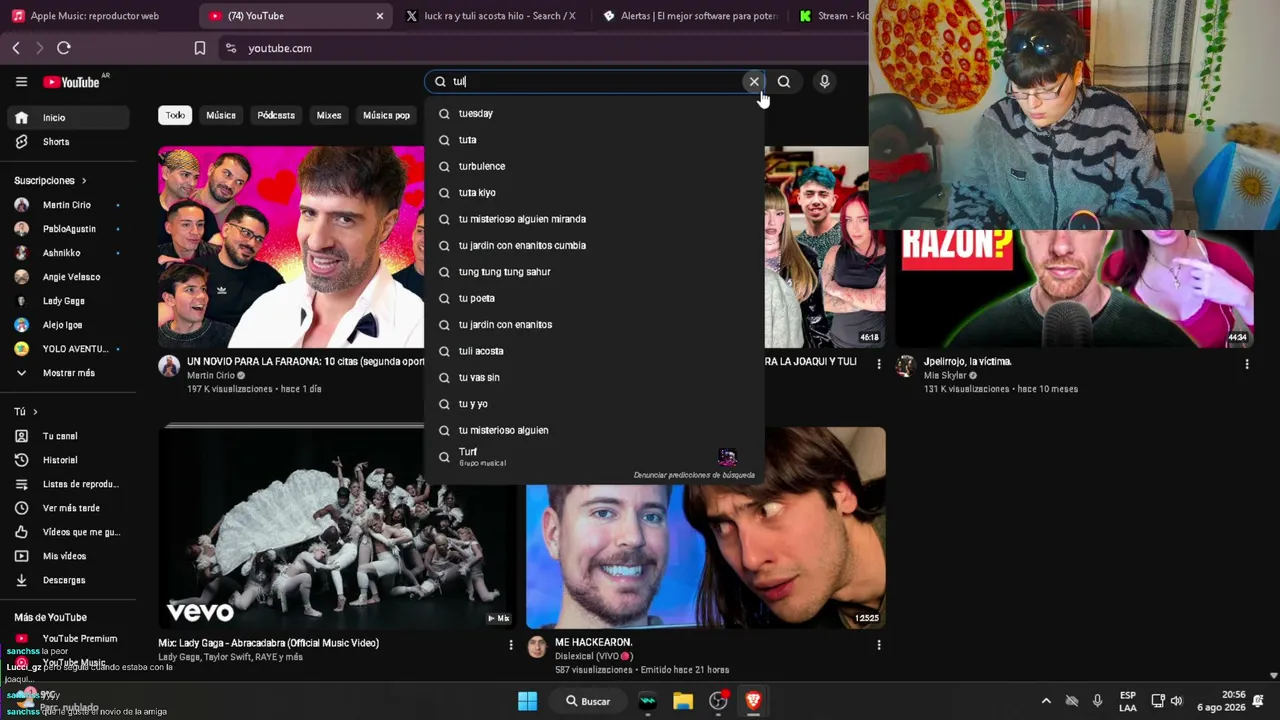
Task: Click "Denunciar predicciones de búsqueda" link
Action: [x=694, y=475]
